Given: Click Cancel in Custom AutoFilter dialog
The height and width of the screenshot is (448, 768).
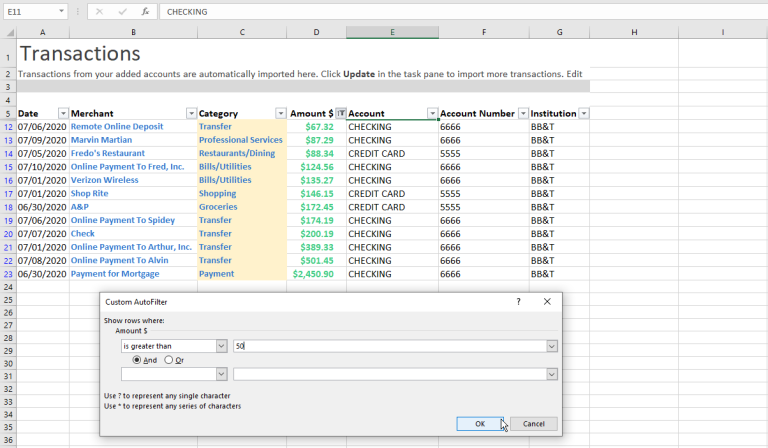Looking at the screenshot, I should (x=533, y=424).
